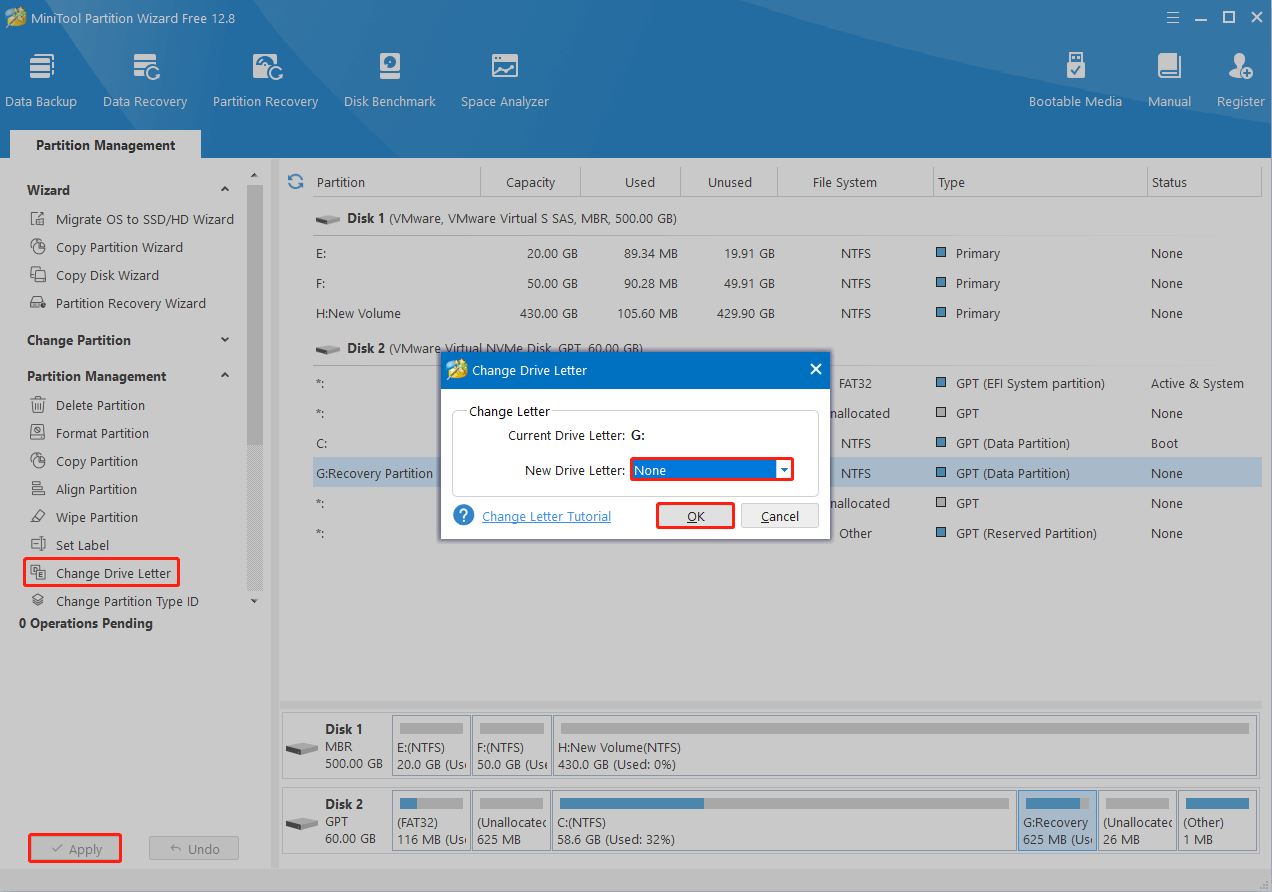Select the F: partition row
The image size is (1272, 892).
coord(787,283)
